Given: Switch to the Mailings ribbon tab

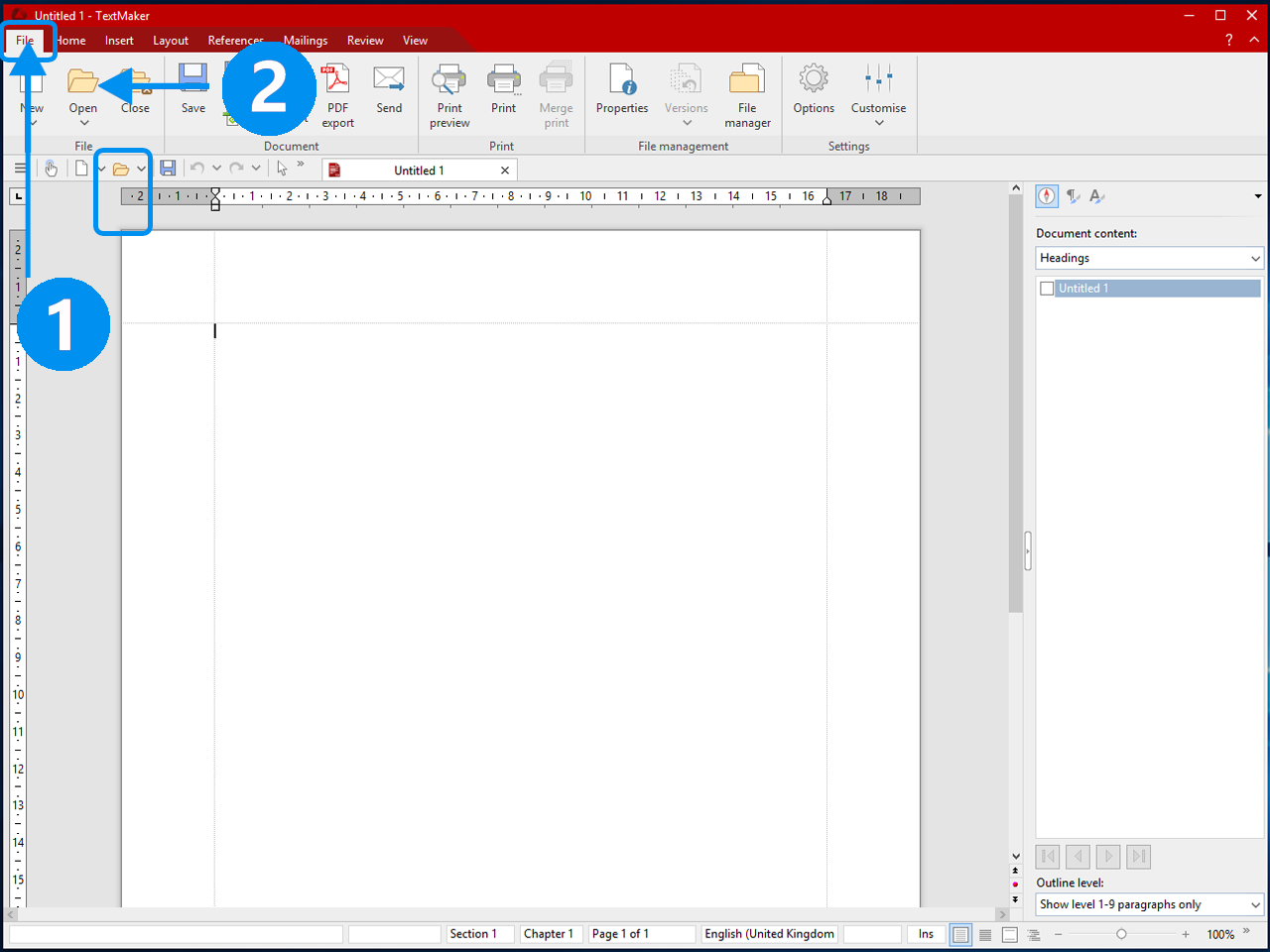Looking at the screenshot, I should point(305,40).
